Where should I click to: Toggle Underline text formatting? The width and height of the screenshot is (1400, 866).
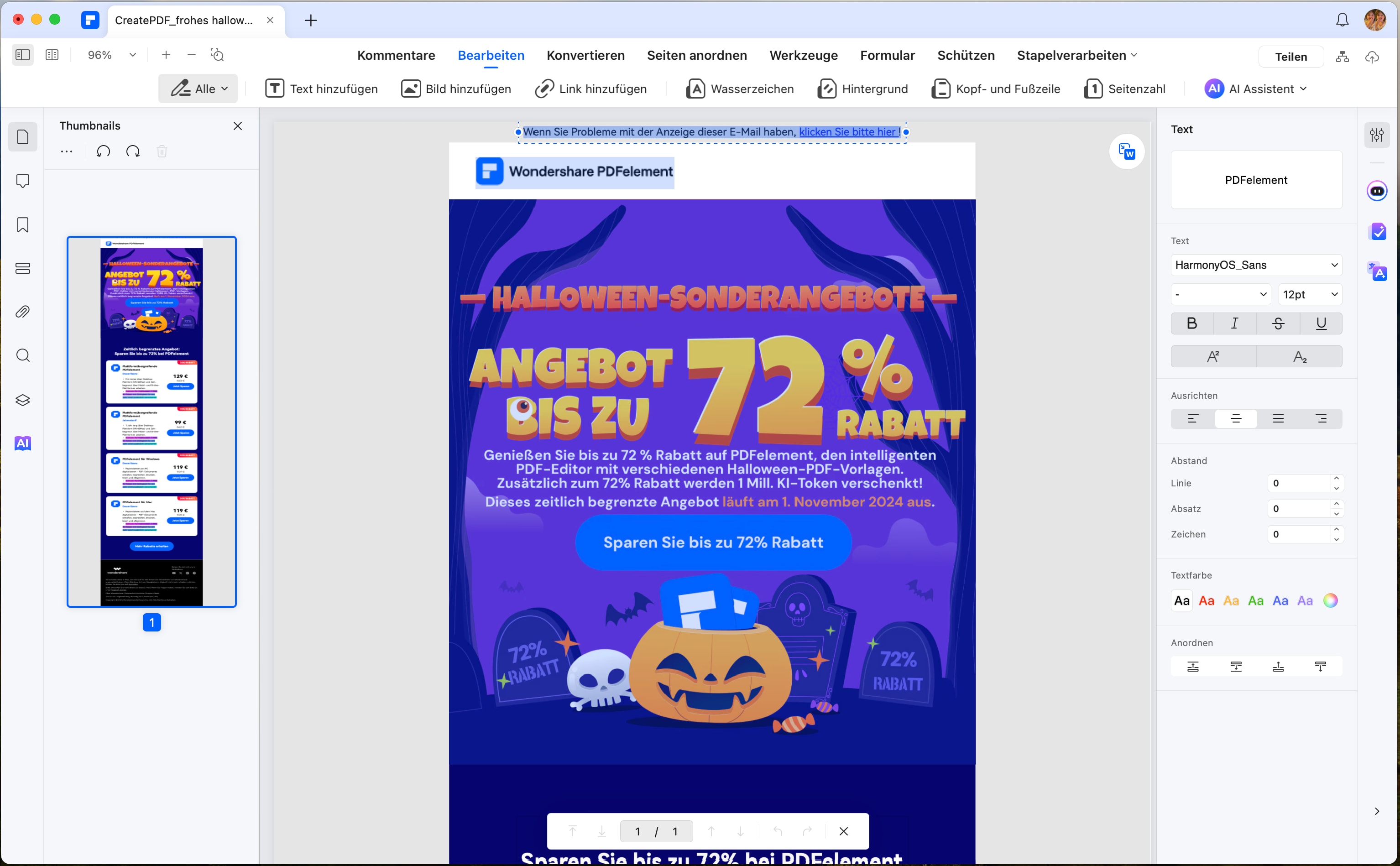coord(1321,323)
